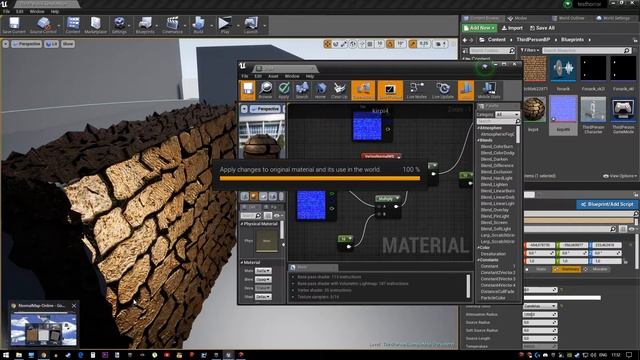This screenshot has width=640, height=360.
Task: Open main editor Window menu
Action: [37, 11]
